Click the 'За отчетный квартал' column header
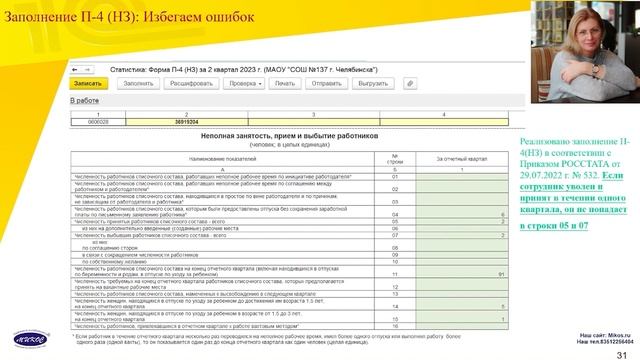 tap(462, 159)
